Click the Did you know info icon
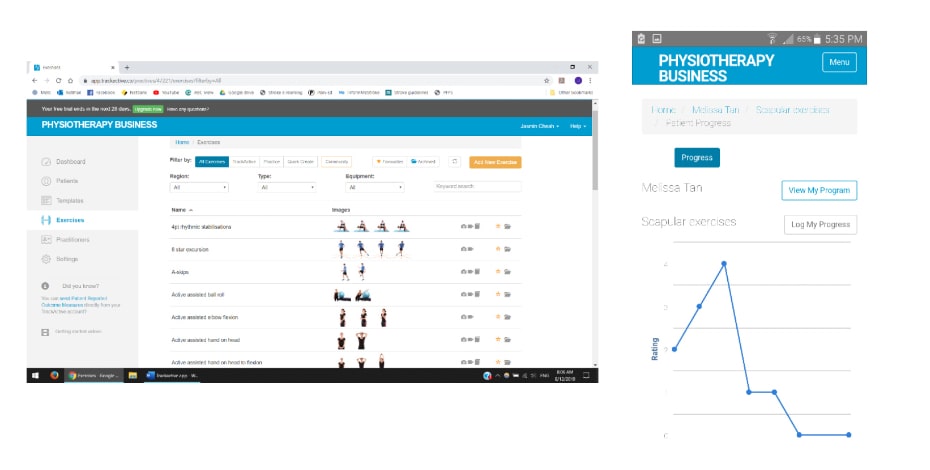Viewport: 930px width, 470px height. coord(45,285)
